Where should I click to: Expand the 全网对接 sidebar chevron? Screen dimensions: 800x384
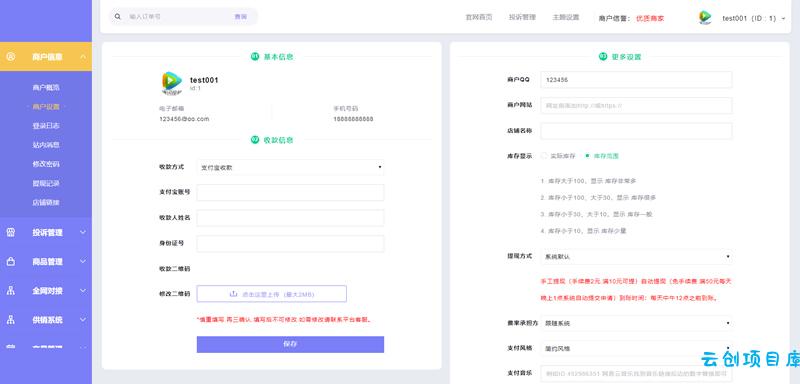coord(83,291)
